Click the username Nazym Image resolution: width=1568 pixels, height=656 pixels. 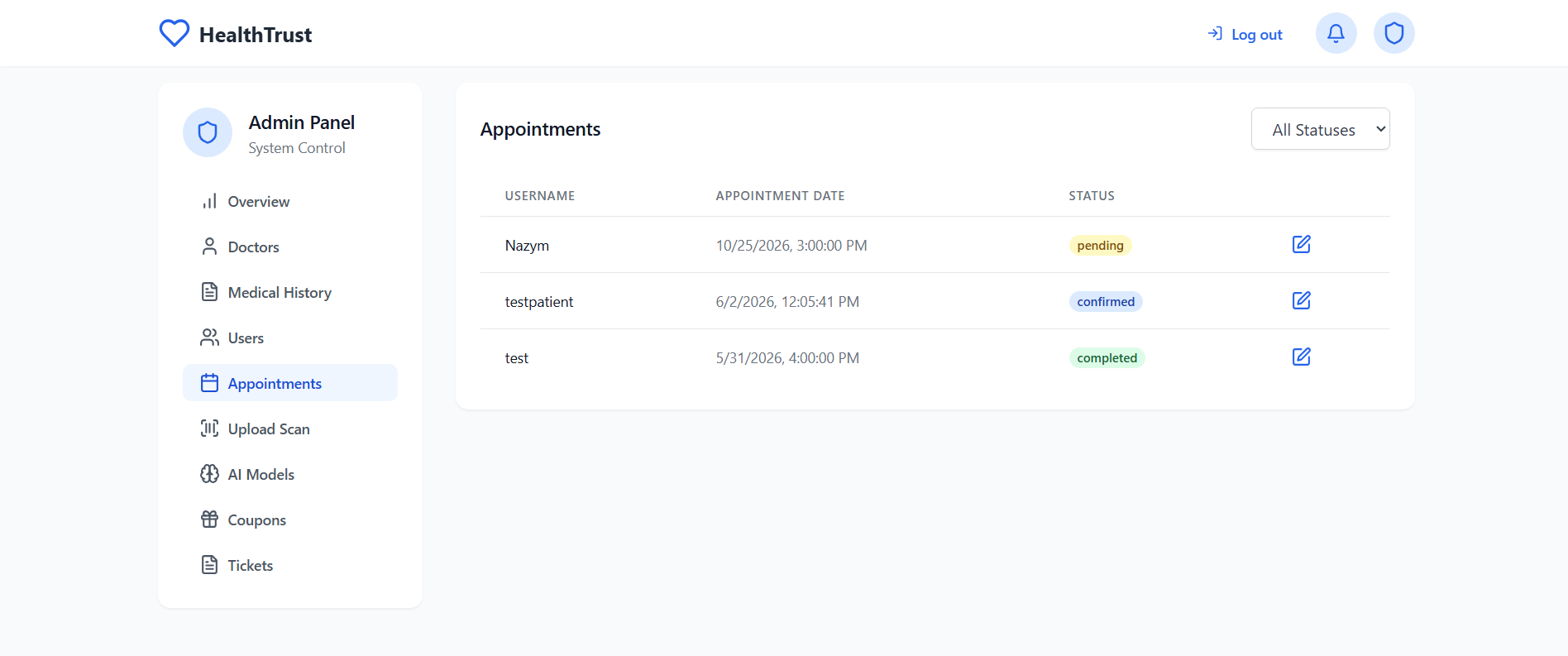tap(527, 246)
